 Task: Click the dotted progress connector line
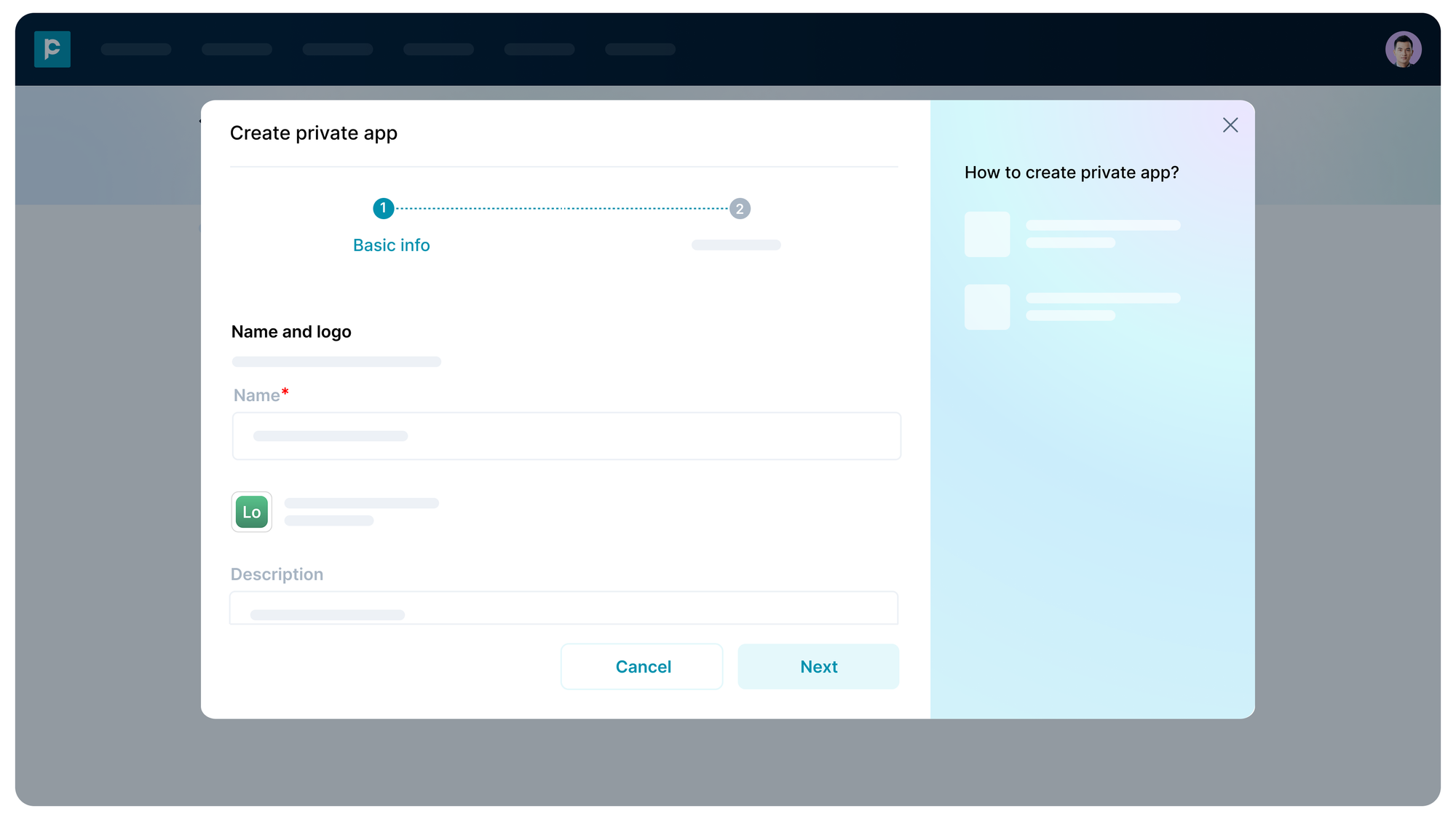561,208
